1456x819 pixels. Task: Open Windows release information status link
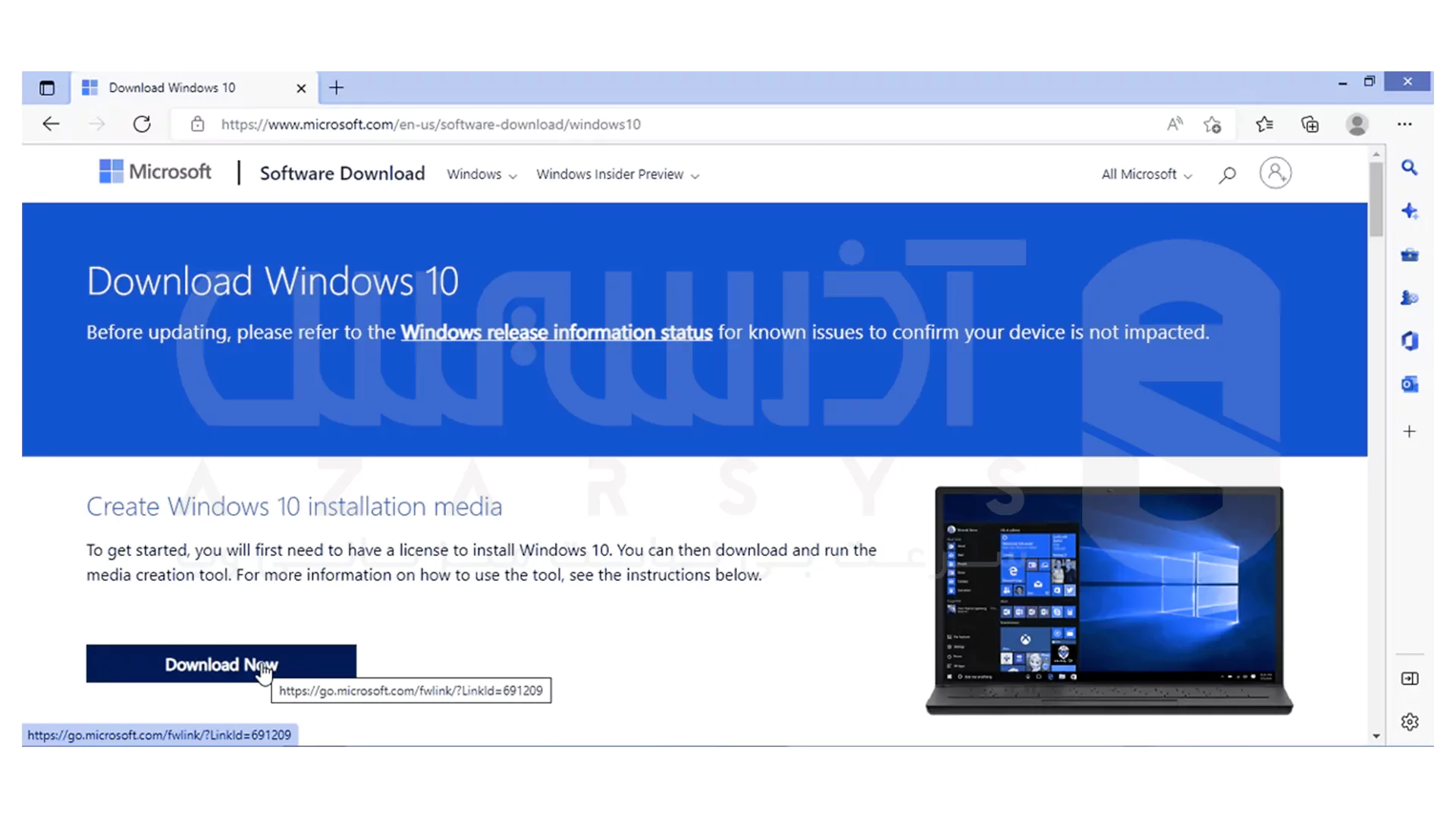(556, 332)
